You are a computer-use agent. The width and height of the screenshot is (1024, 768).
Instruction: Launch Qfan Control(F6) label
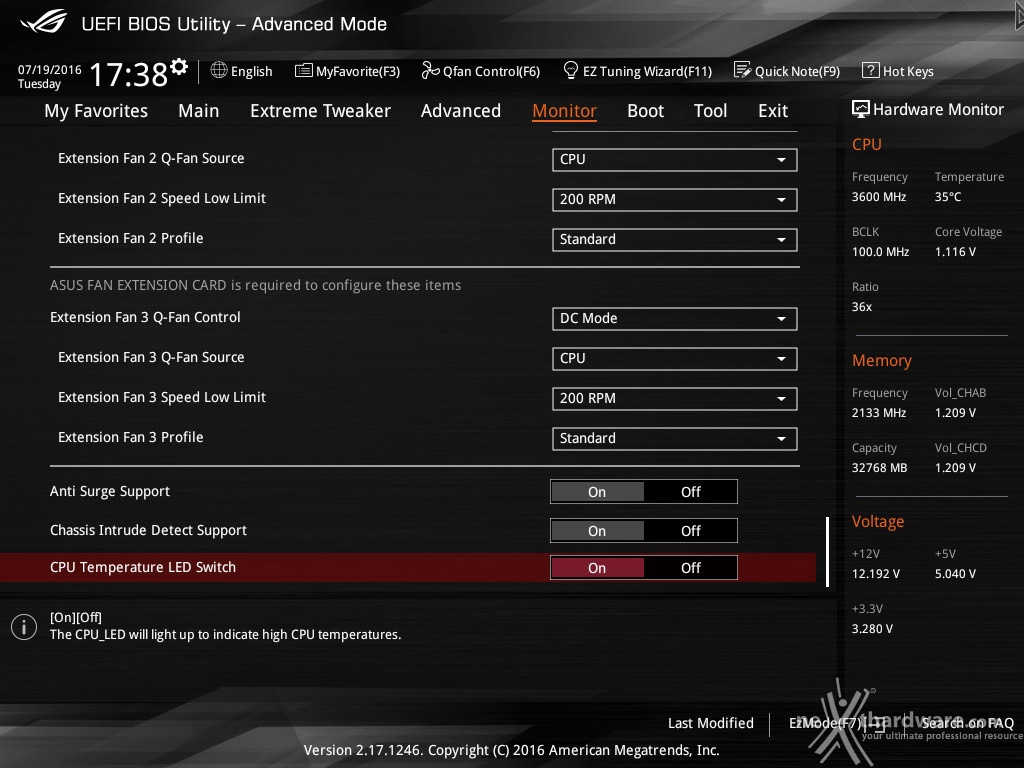click(491, 71)
